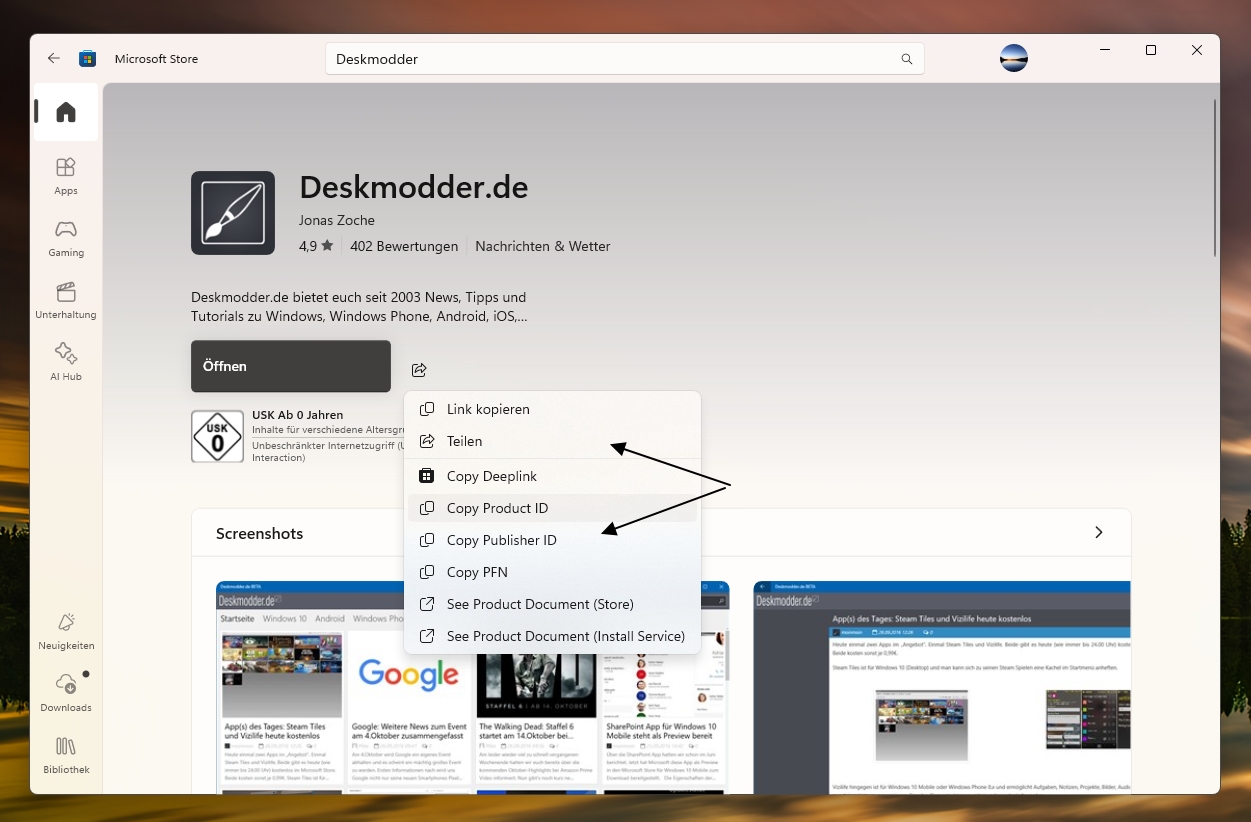Open the Downloads section
This screenshot has height=822, width=1251.
click(x=66, y=693)
